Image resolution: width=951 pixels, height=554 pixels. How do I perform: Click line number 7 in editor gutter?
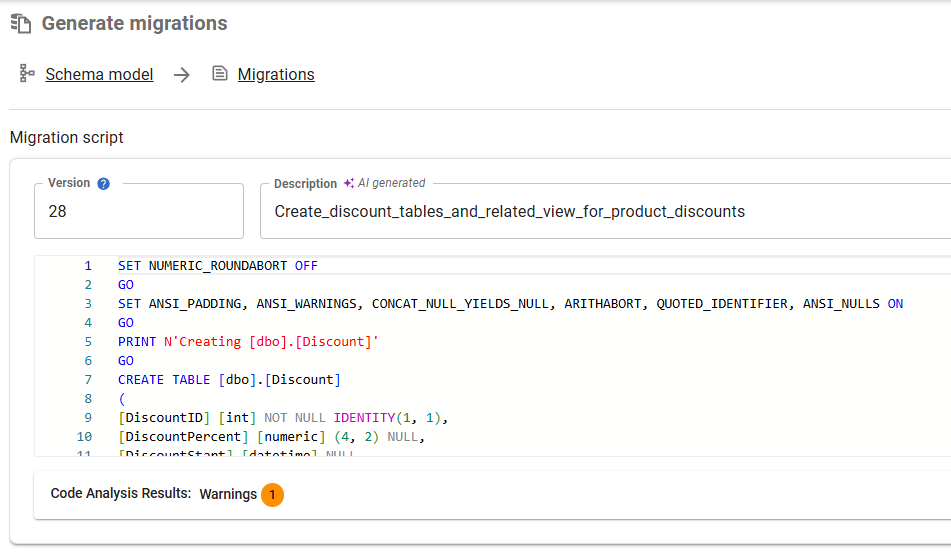[88, 380]
